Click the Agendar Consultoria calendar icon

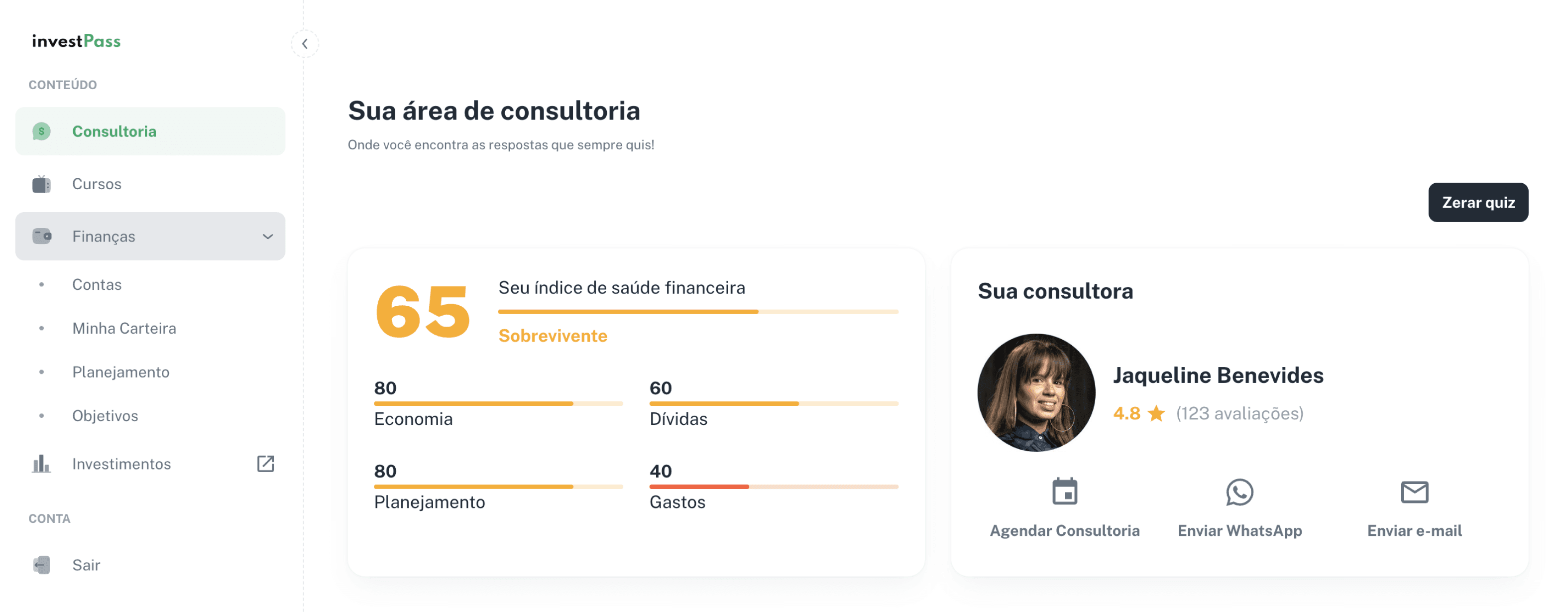[x=1065, y=492]
